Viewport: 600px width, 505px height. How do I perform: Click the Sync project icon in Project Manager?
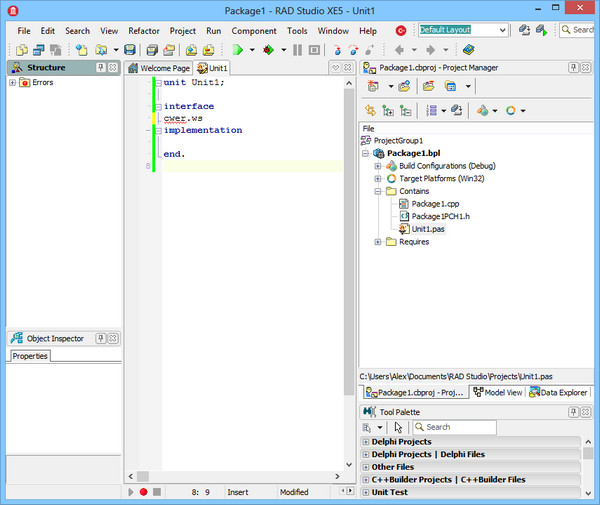point(370,110)
